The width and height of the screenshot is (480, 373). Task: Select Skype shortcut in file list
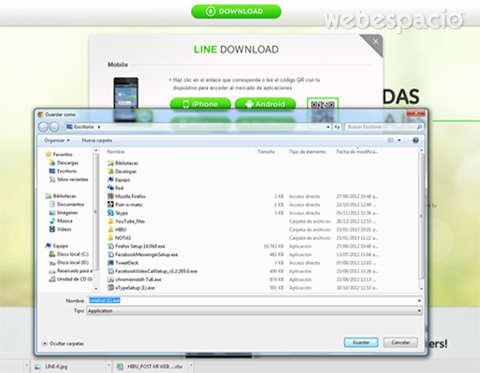tap(117, 213)
